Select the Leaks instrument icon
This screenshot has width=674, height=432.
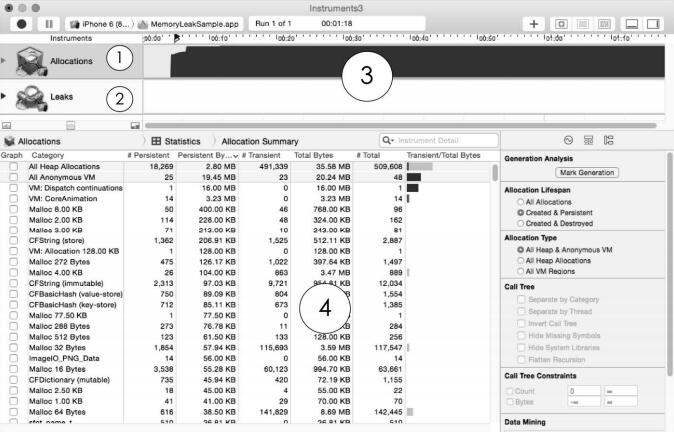coord(33,98)
